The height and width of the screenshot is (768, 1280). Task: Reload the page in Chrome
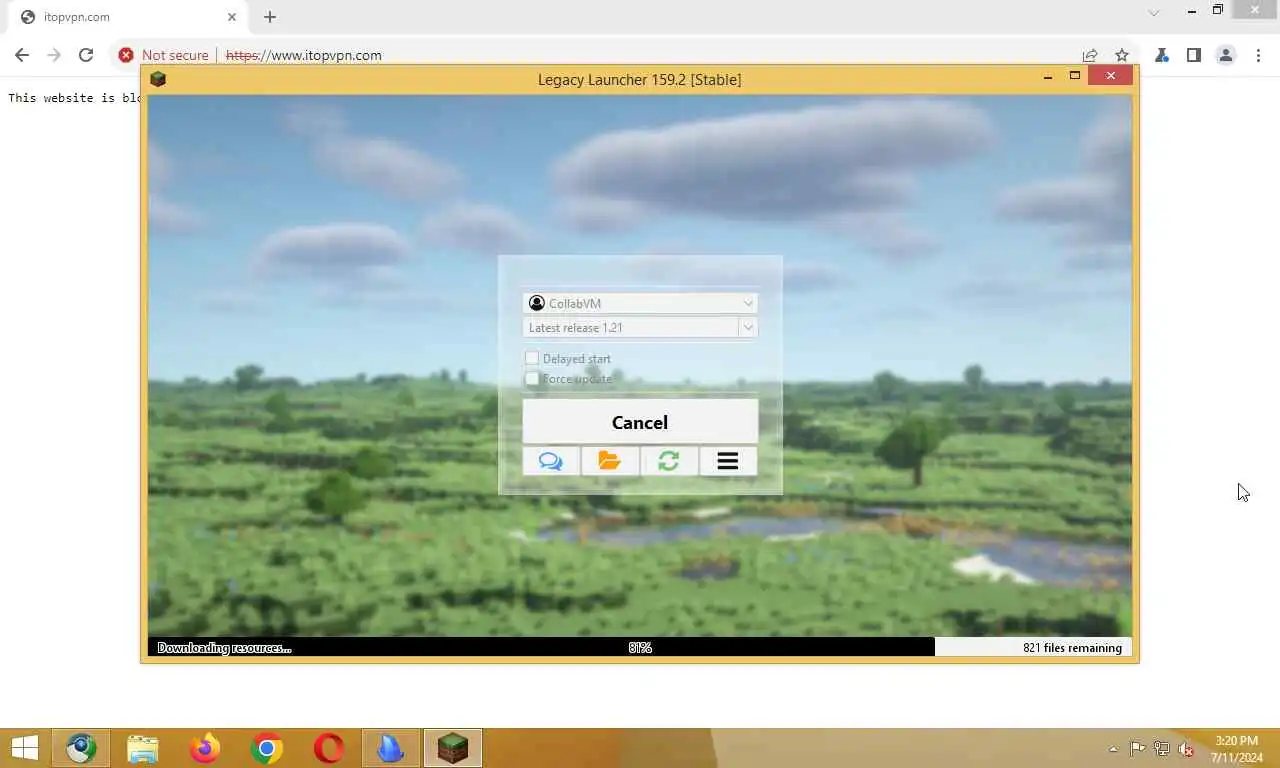click(x=86, y=55)
